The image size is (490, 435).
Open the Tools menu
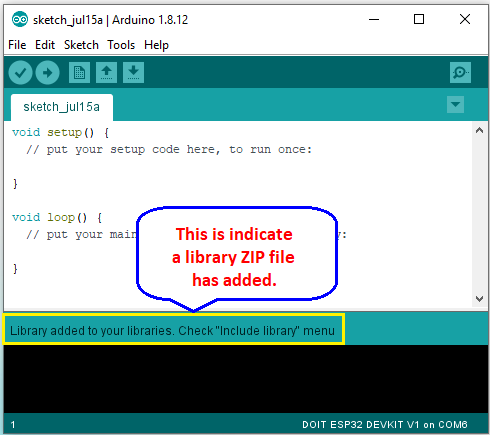pyautogui.click(x=121, y=45)
